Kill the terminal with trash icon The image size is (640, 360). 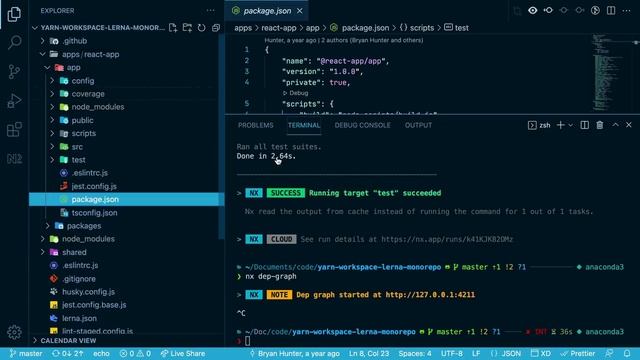coord(600,125)
